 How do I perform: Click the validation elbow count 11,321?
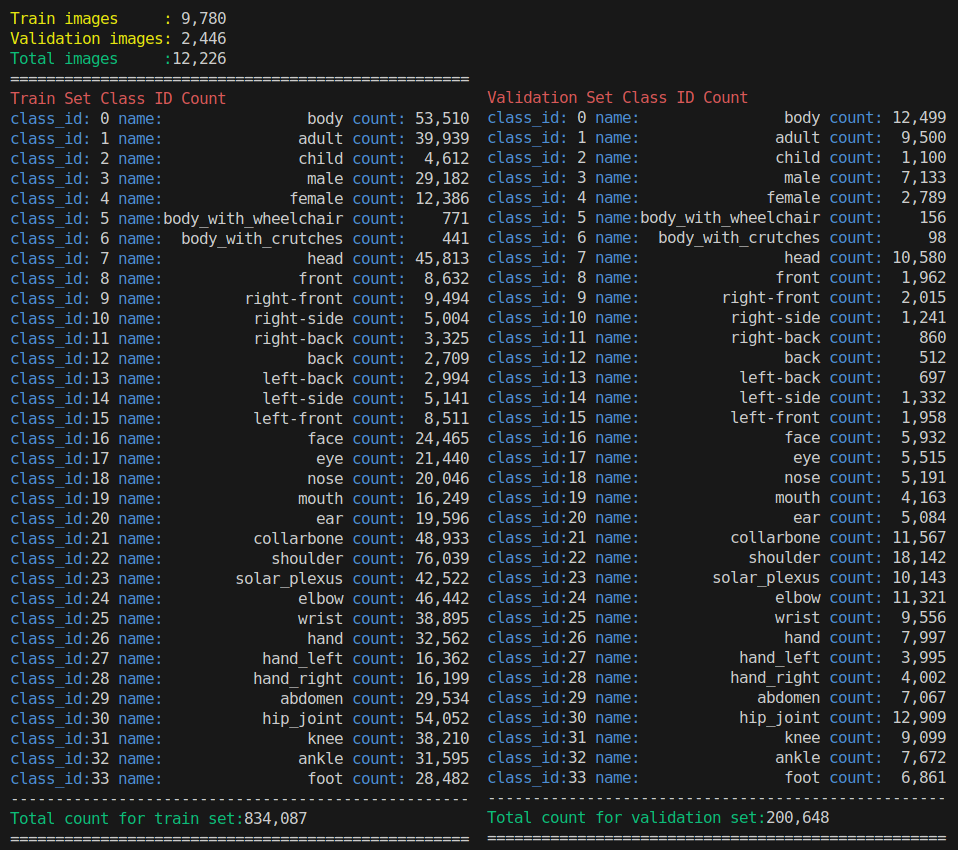(x=920, y=598)
